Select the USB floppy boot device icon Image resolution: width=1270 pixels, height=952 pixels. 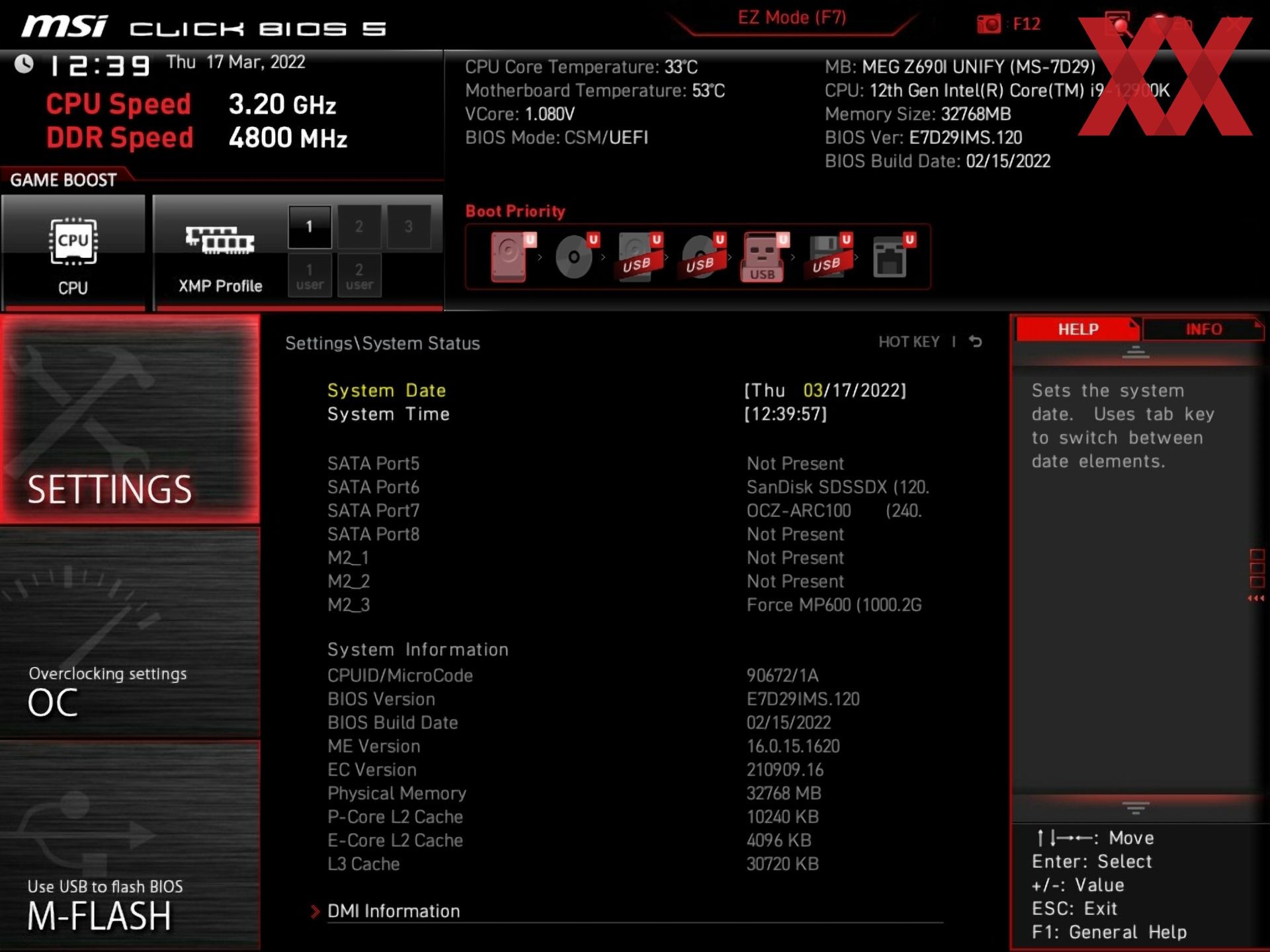pos(828,257)
